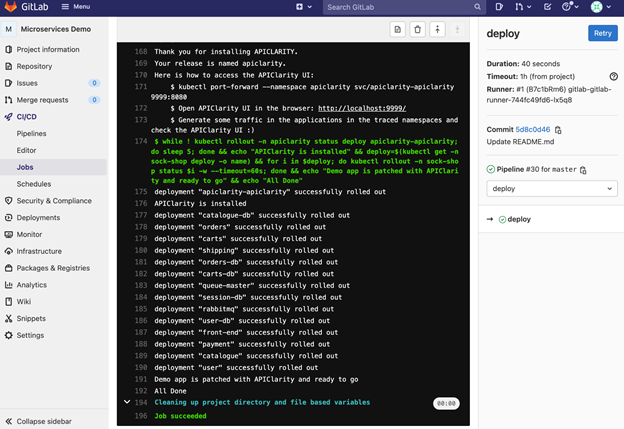Screen dimensions: 624x429
Task: Collapse the cleanup section at line 194
Action: tap(127, 402)
